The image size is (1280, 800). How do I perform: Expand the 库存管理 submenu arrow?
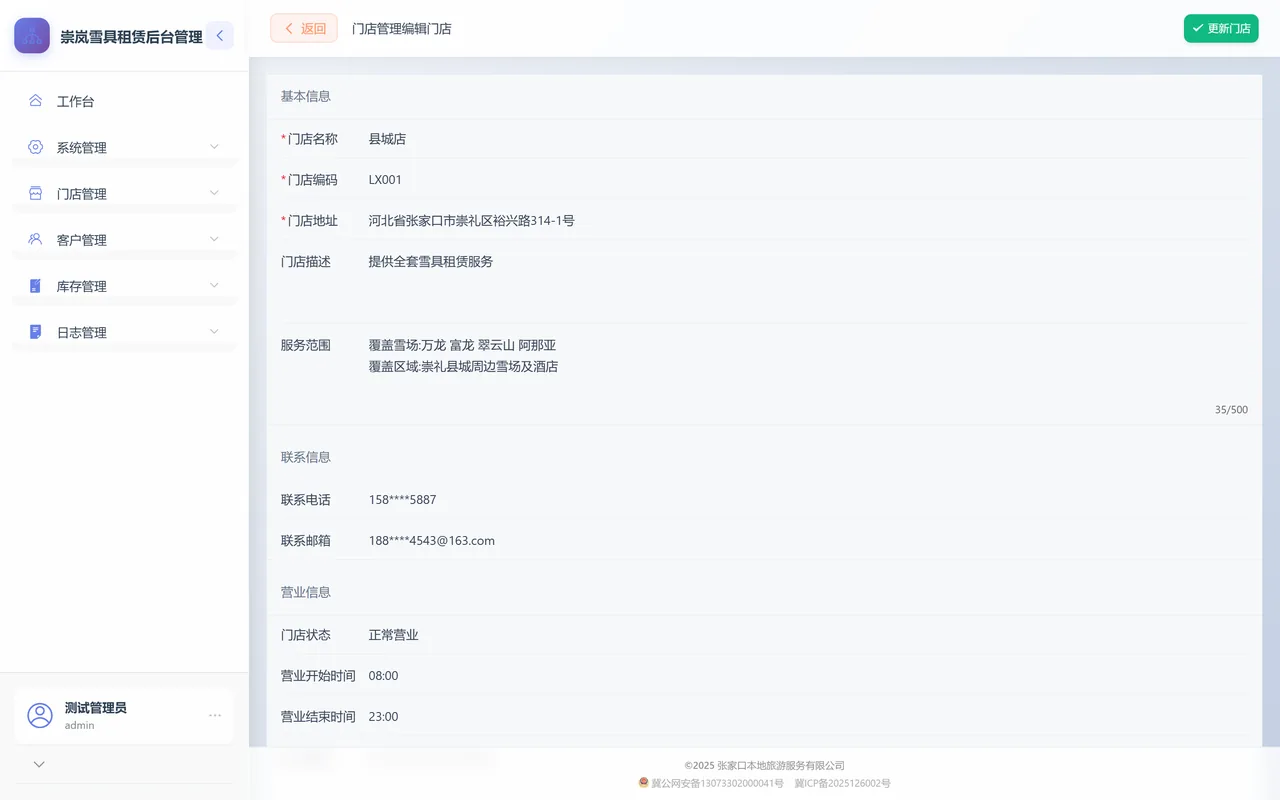pos(214,286)
